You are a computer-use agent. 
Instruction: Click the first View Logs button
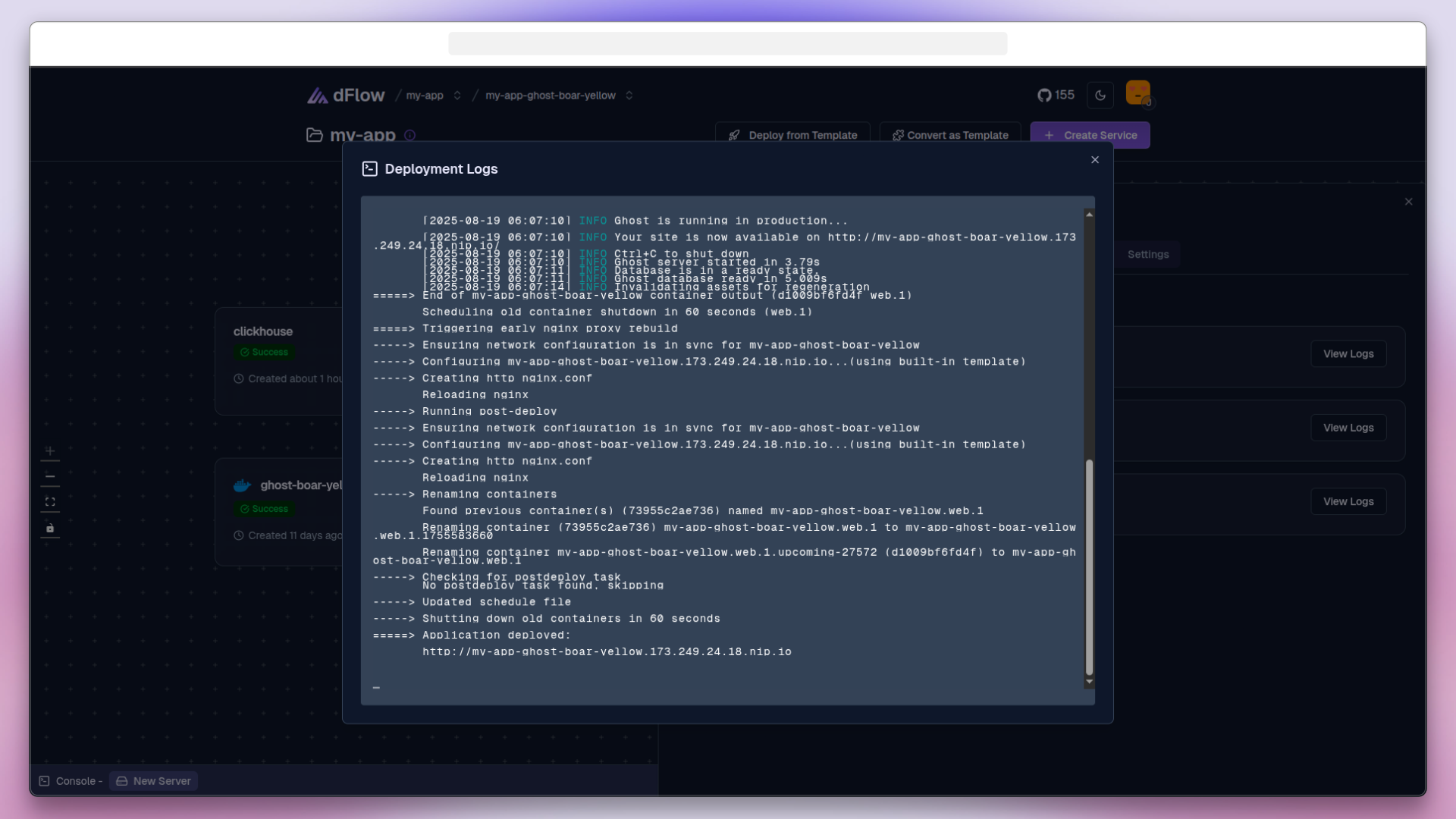click(x=1348, y=354)
